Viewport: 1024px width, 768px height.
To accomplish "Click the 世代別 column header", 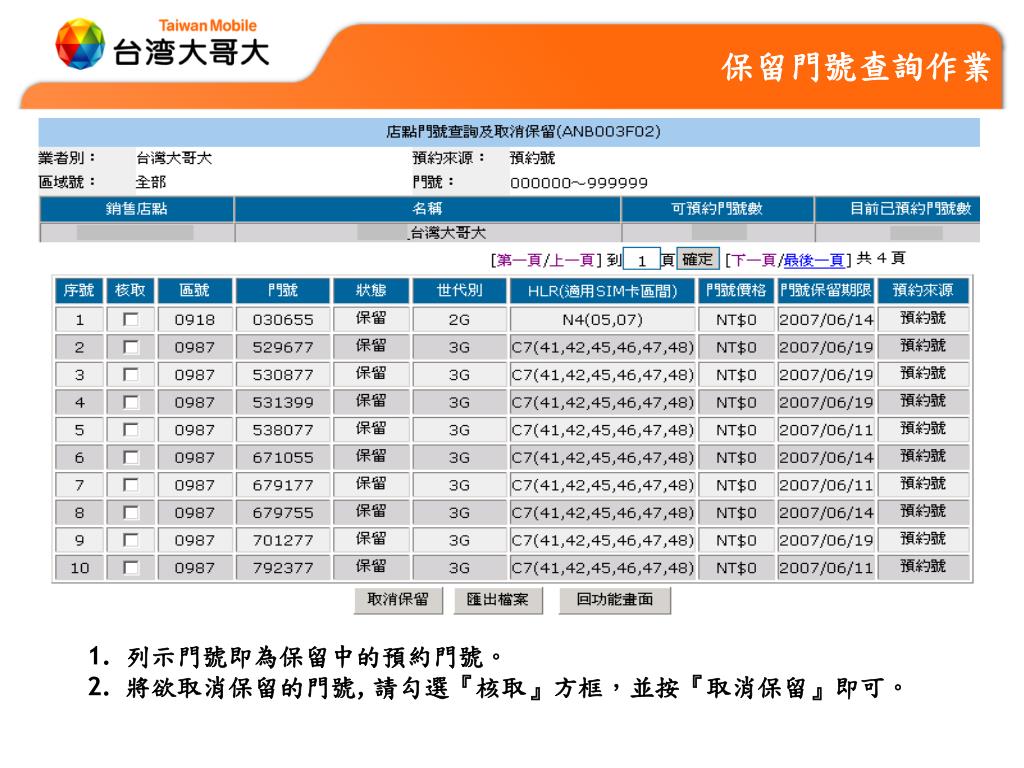I will click(x=459, y=291).
